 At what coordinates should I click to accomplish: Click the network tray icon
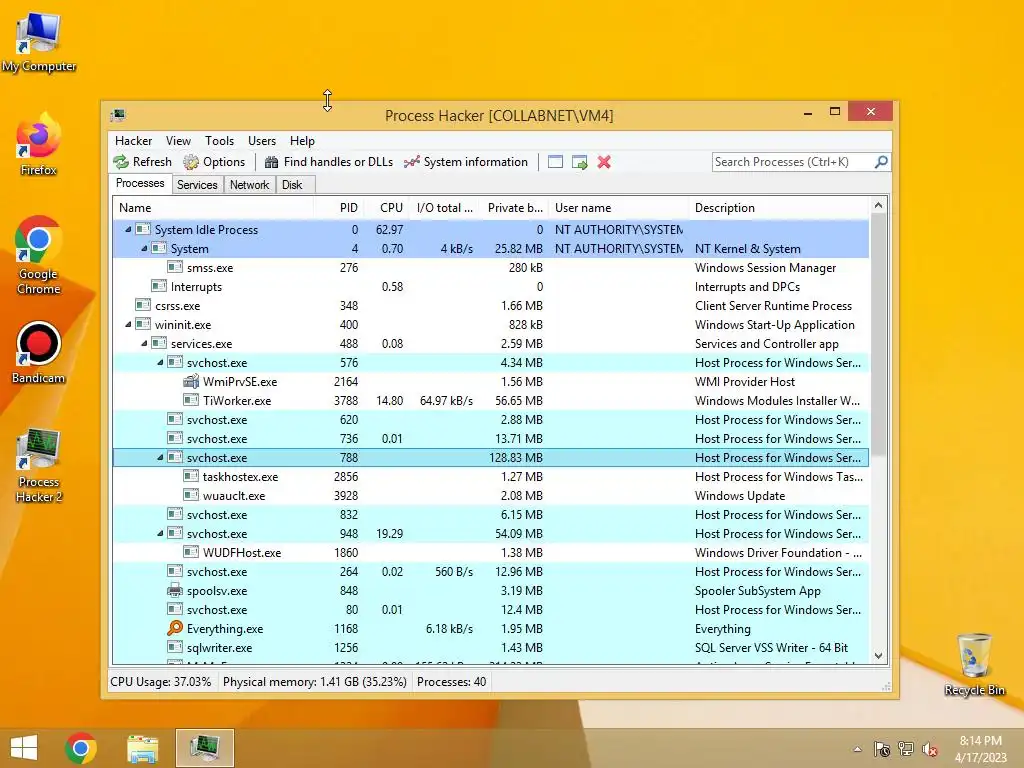pyautogui.click(x=906, y=749)
